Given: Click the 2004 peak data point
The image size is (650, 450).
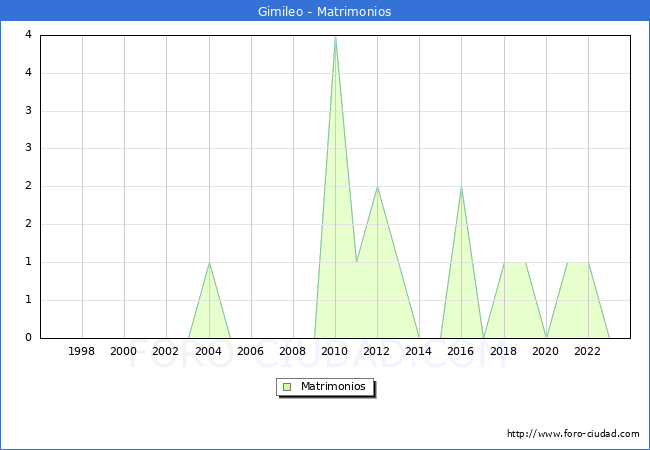Looking at the screenshot, I should pyautogui.click(x=209, y=263).
